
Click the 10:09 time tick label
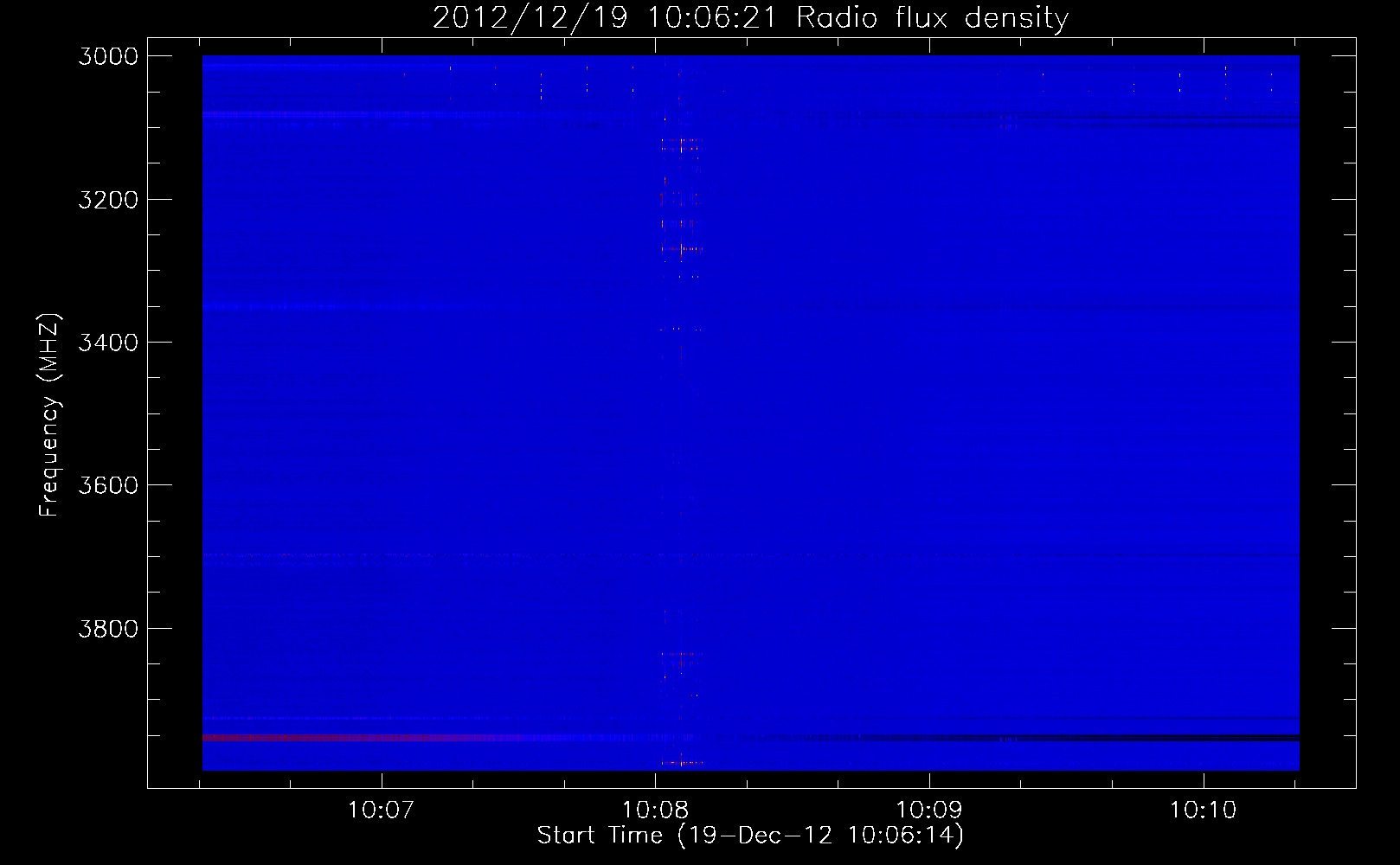pos(928,811)
